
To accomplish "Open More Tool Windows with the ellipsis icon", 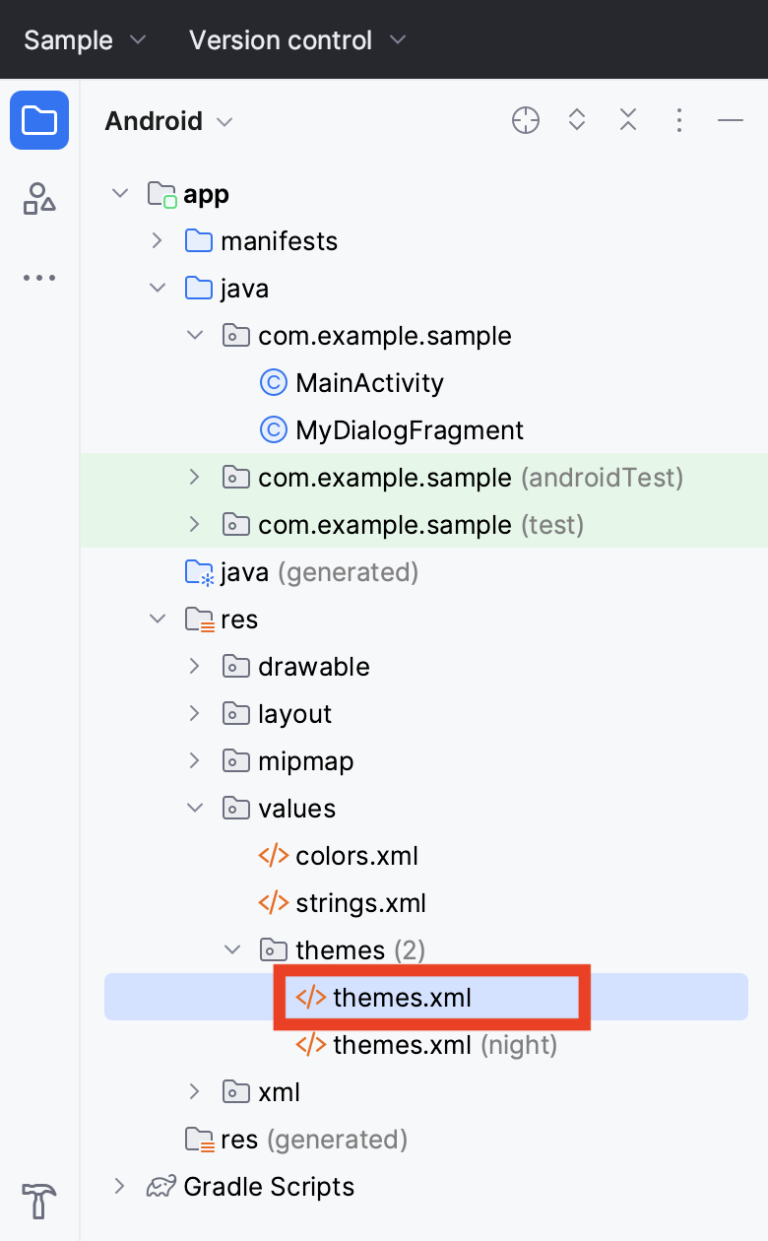I will click(x=39, y=277).
